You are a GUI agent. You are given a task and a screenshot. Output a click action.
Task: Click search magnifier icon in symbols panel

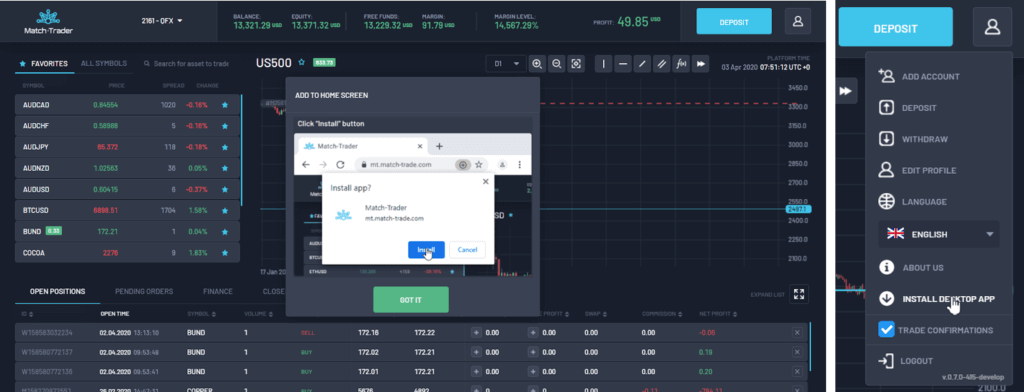click(147, 64)
